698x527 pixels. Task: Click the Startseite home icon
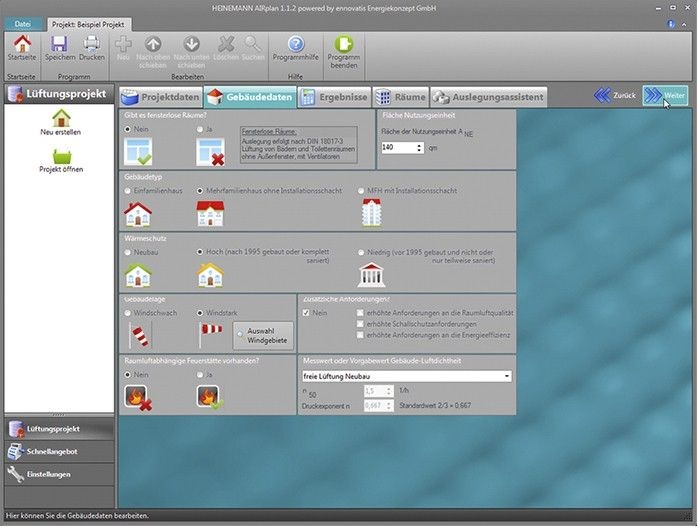(21, 44)
